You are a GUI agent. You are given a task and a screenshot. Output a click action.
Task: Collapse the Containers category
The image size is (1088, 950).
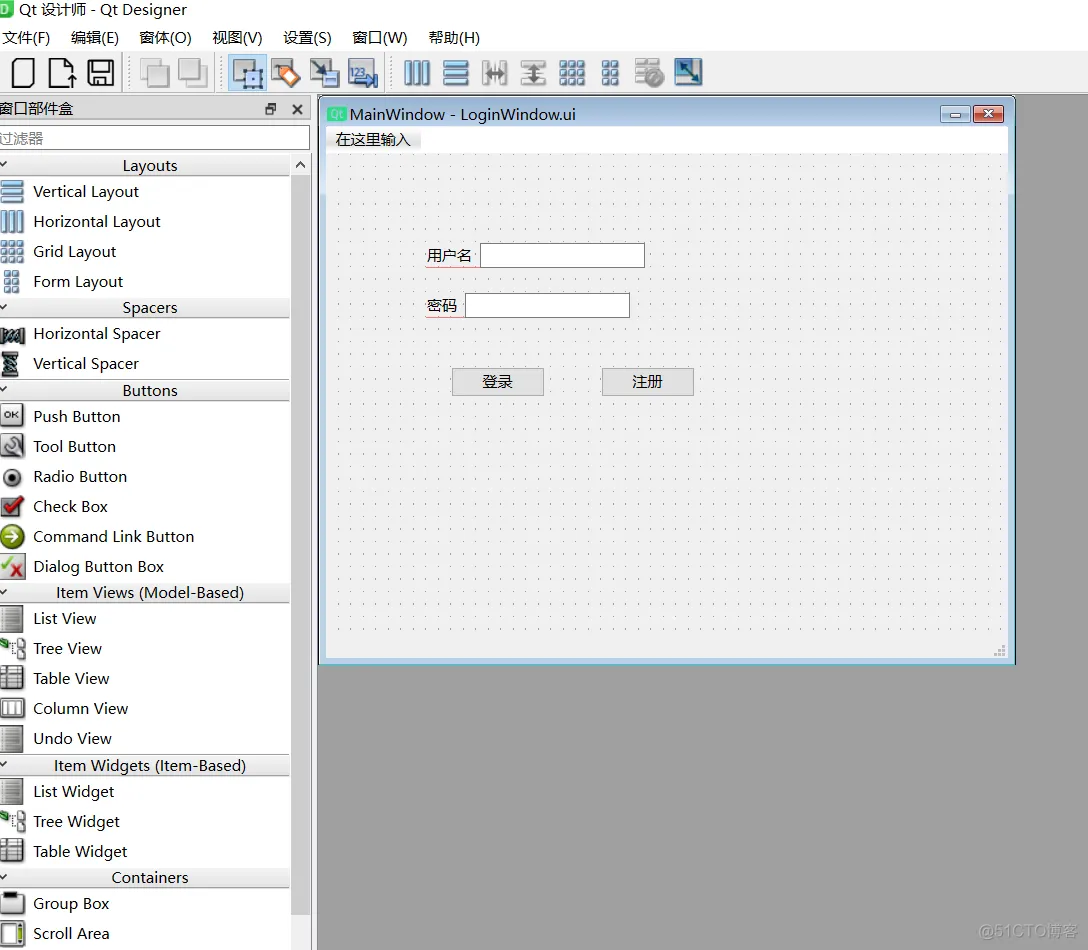[x=149, y=878]
